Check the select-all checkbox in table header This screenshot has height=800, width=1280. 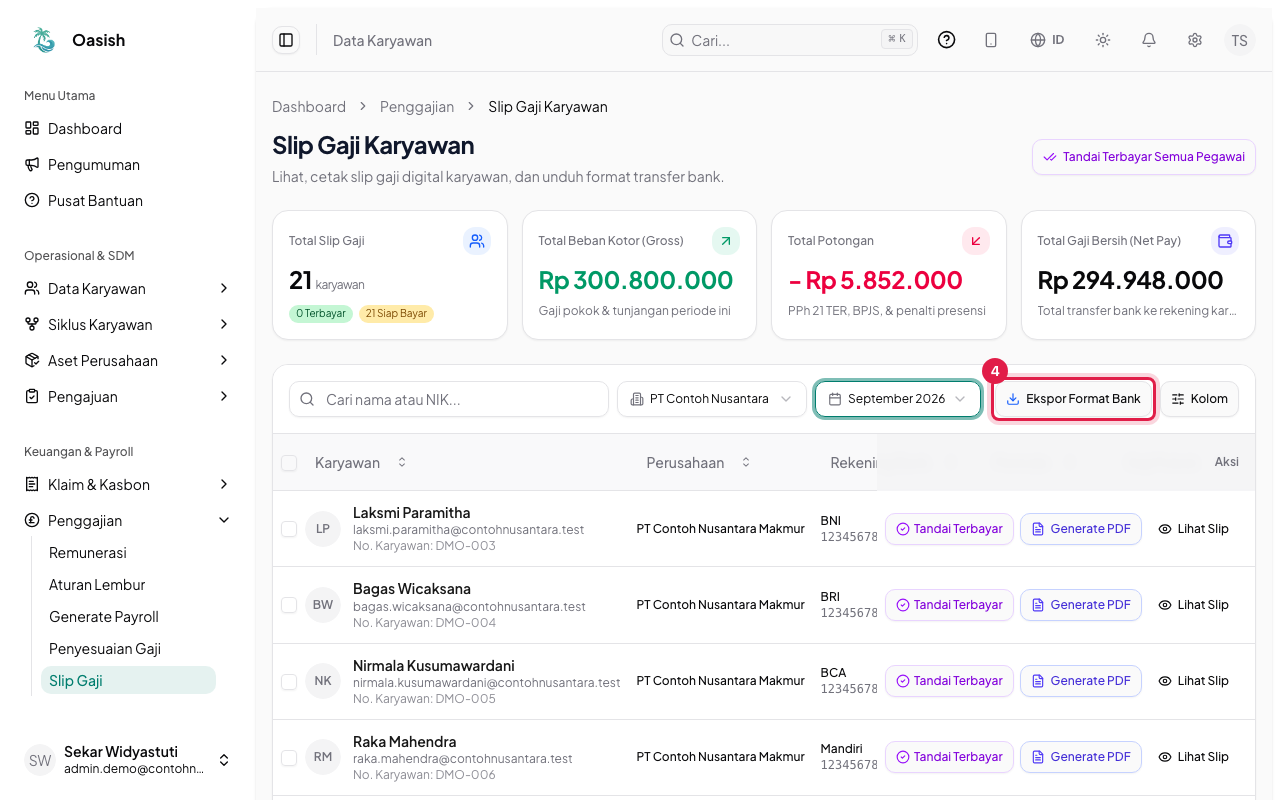(x=289, y=463)
